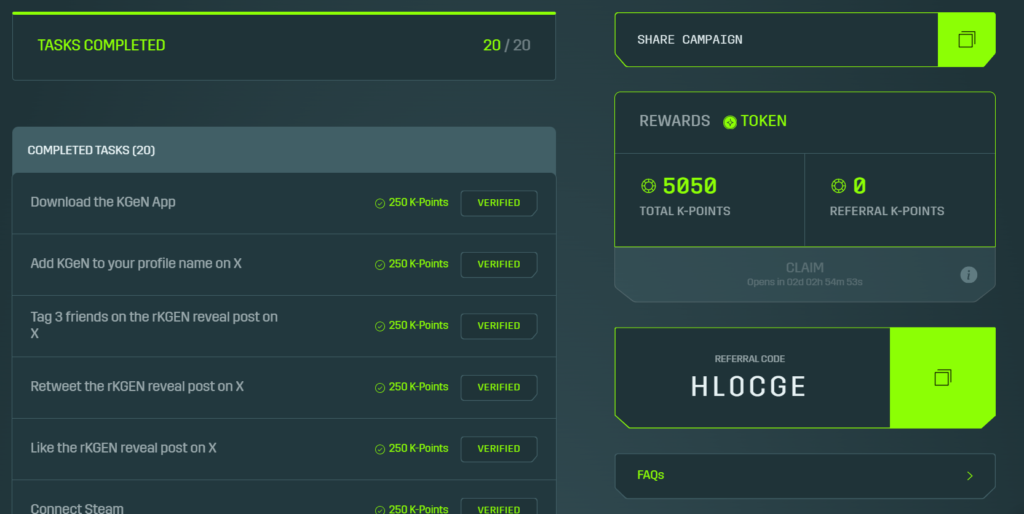This screenshot has width=1024, height=514.
Task: Select the REWARDS label tab
Action: [675, 121]
